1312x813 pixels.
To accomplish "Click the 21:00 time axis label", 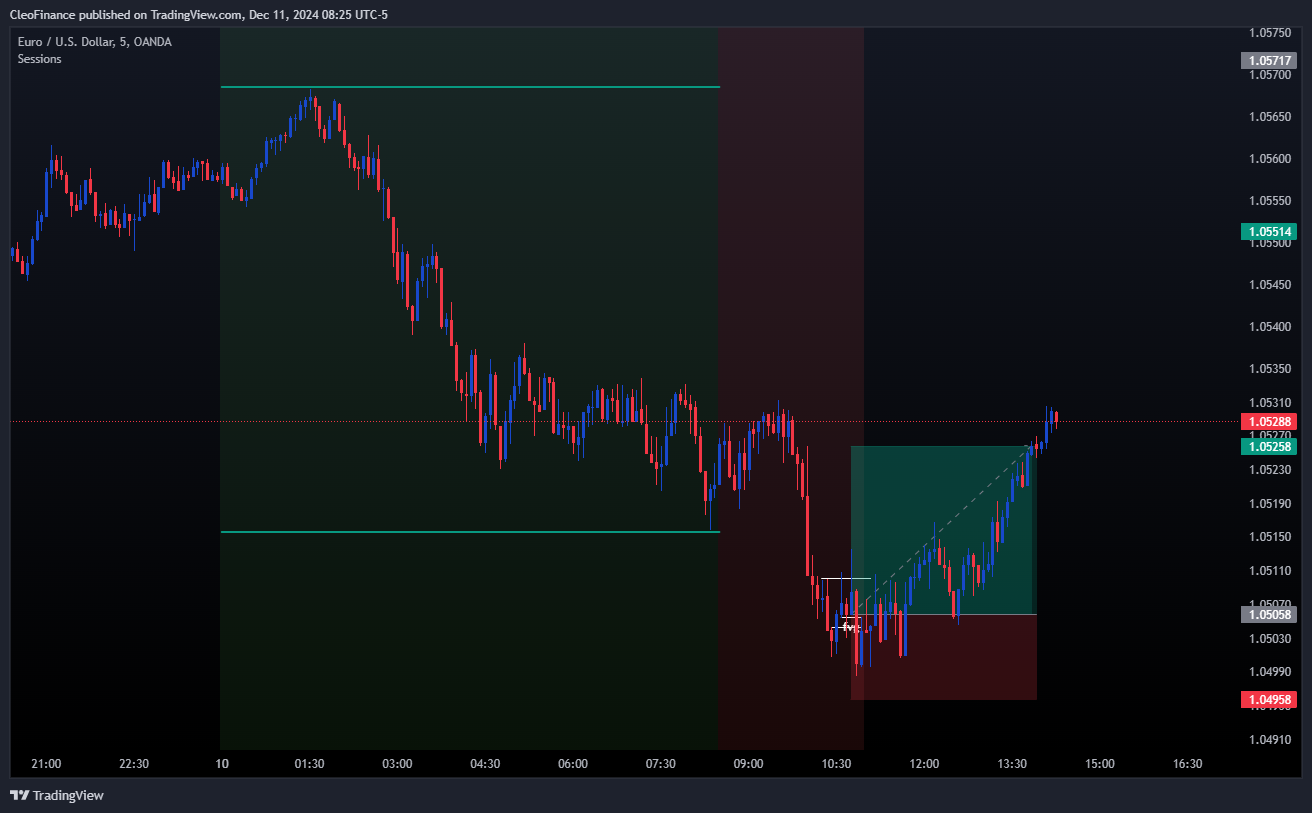I will tap(46, 764).
